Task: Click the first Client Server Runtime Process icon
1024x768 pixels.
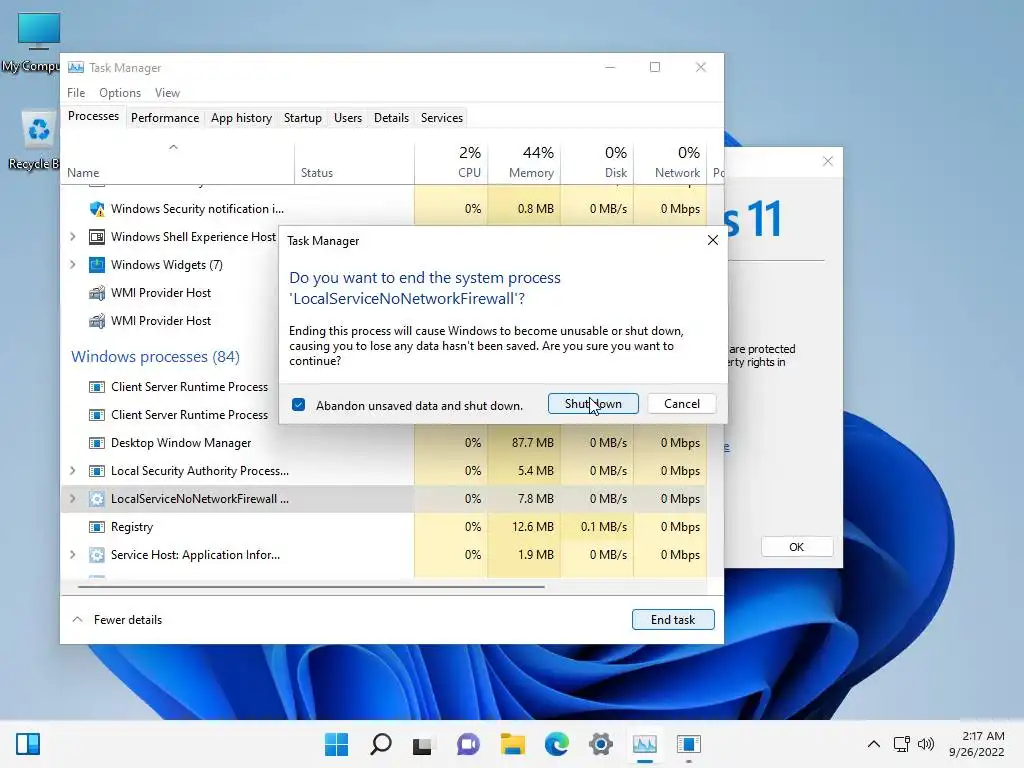Action: tap(97, 387)
